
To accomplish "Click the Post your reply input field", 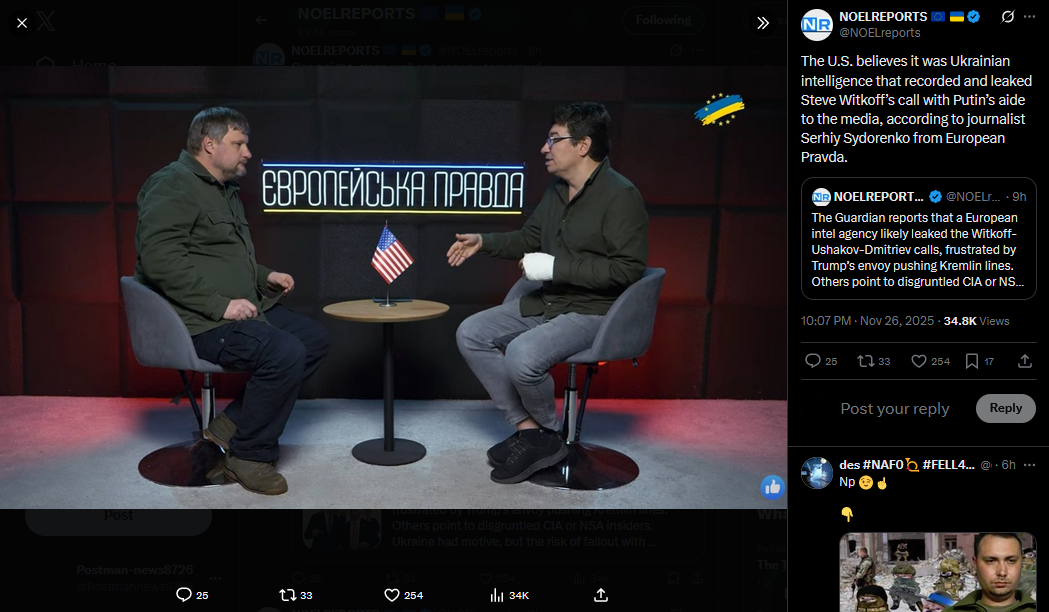I will [894, 409].
